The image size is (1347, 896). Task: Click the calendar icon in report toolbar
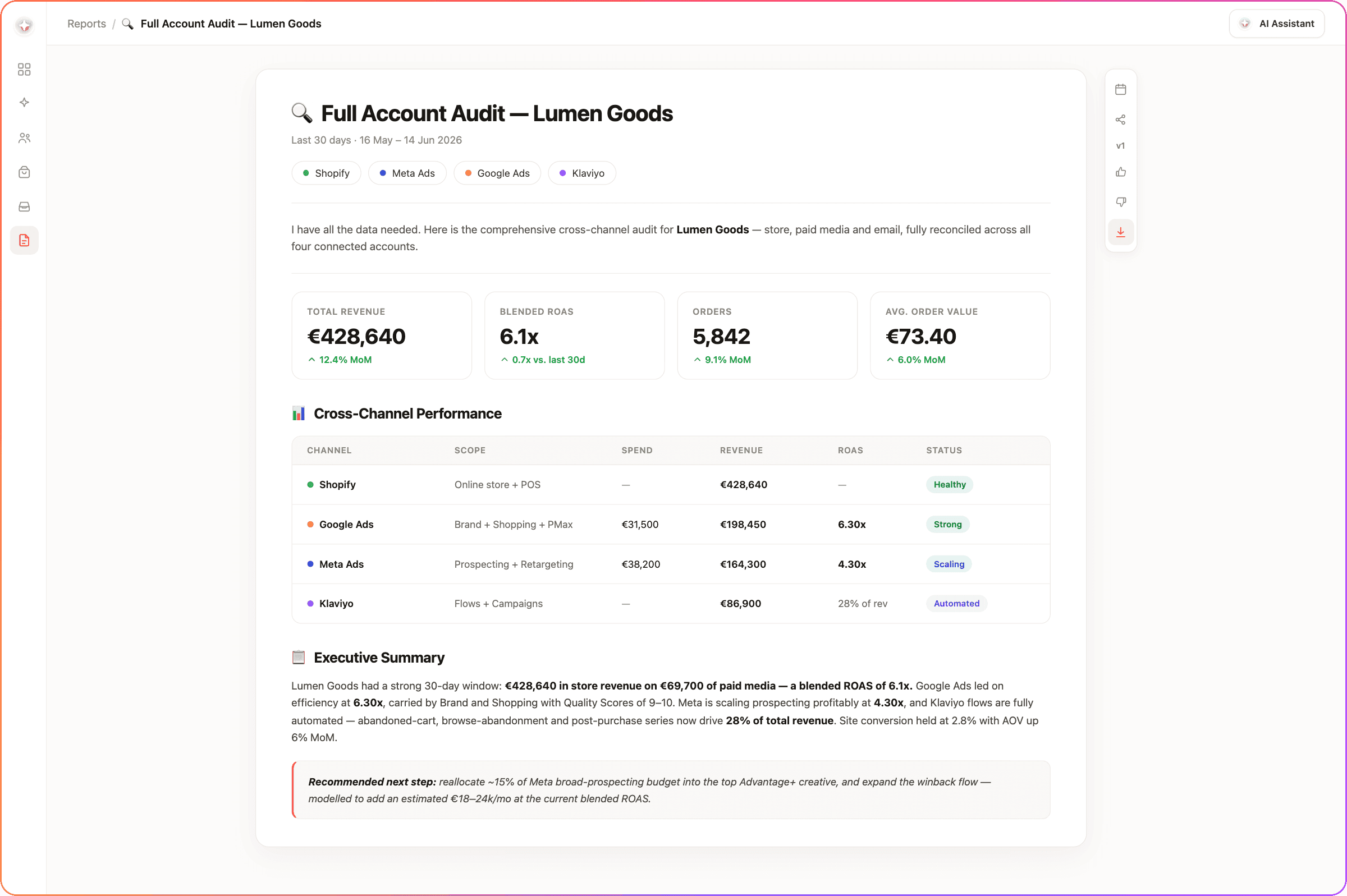click(1120, 89)
